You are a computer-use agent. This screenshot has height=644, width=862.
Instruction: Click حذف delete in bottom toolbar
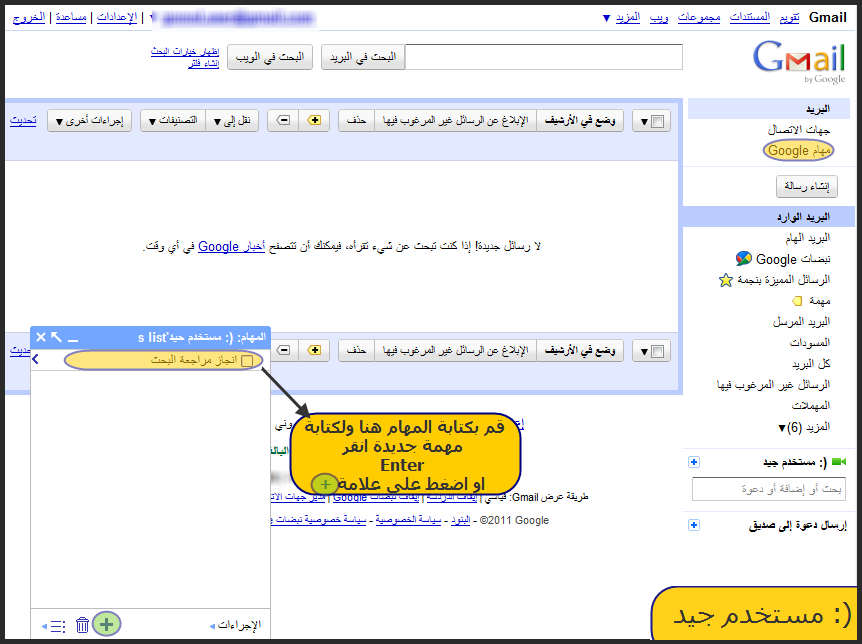click(356, 350)
